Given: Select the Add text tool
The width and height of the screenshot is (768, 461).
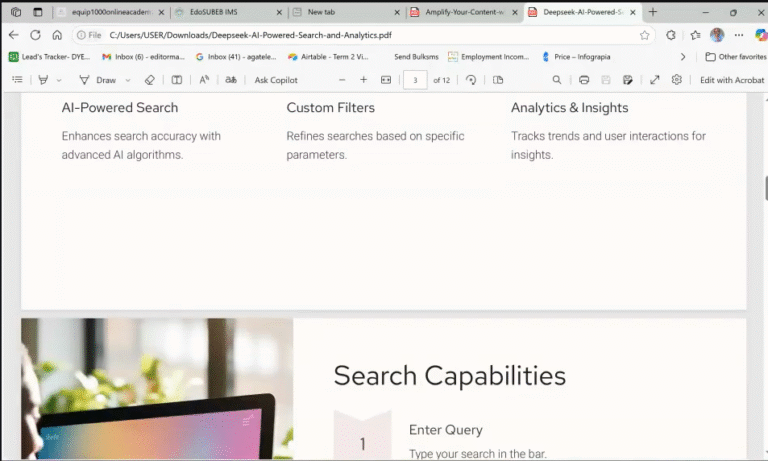Looking at the screenshot, I should pyautogui.click(x=177, y=79).
